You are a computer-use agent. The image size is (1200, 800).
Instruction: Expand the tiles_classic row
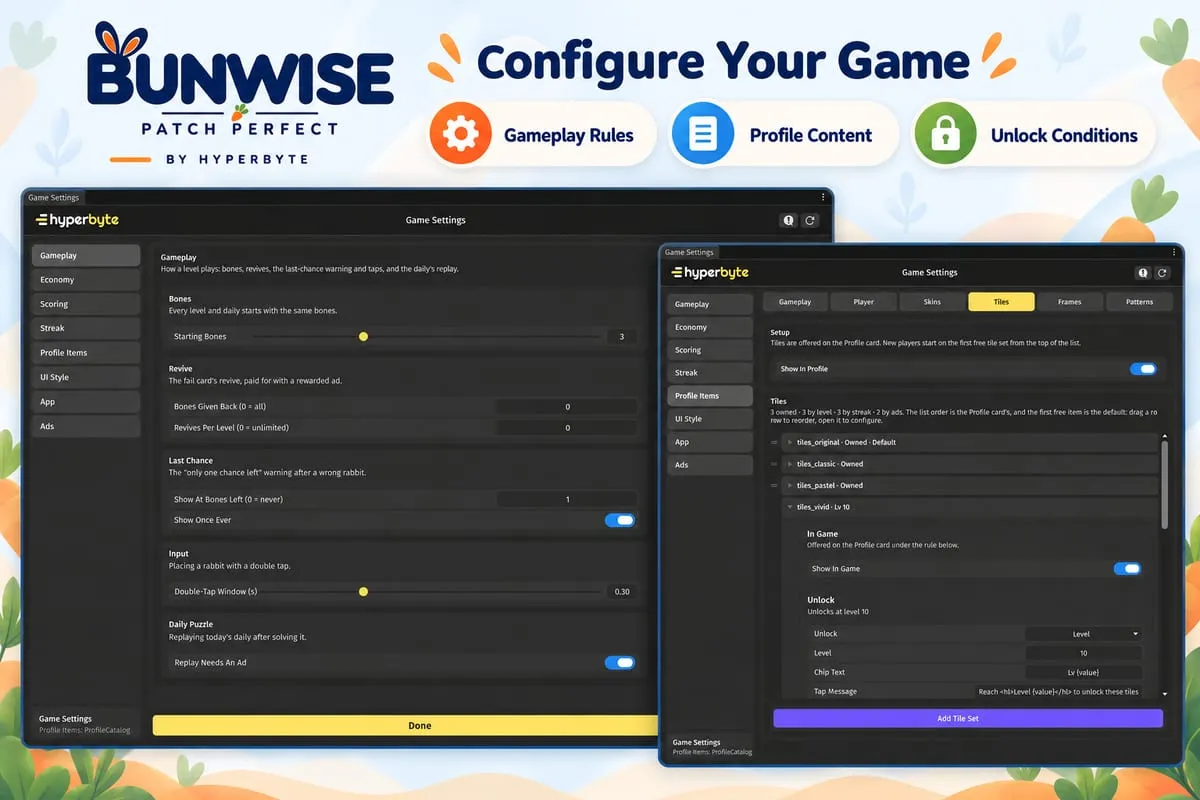tap(790, 464)
